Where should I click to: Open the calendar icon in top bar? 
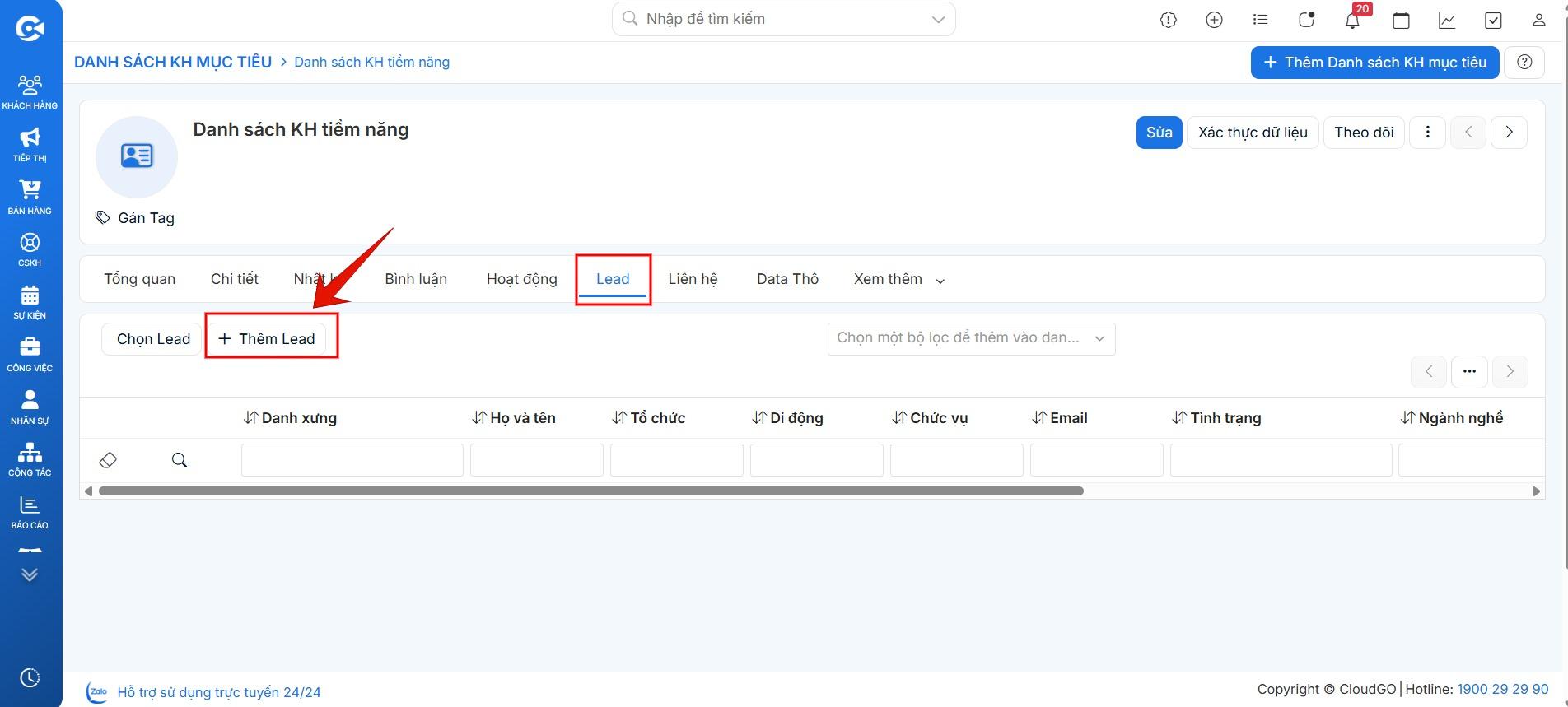coord(1401,20)
